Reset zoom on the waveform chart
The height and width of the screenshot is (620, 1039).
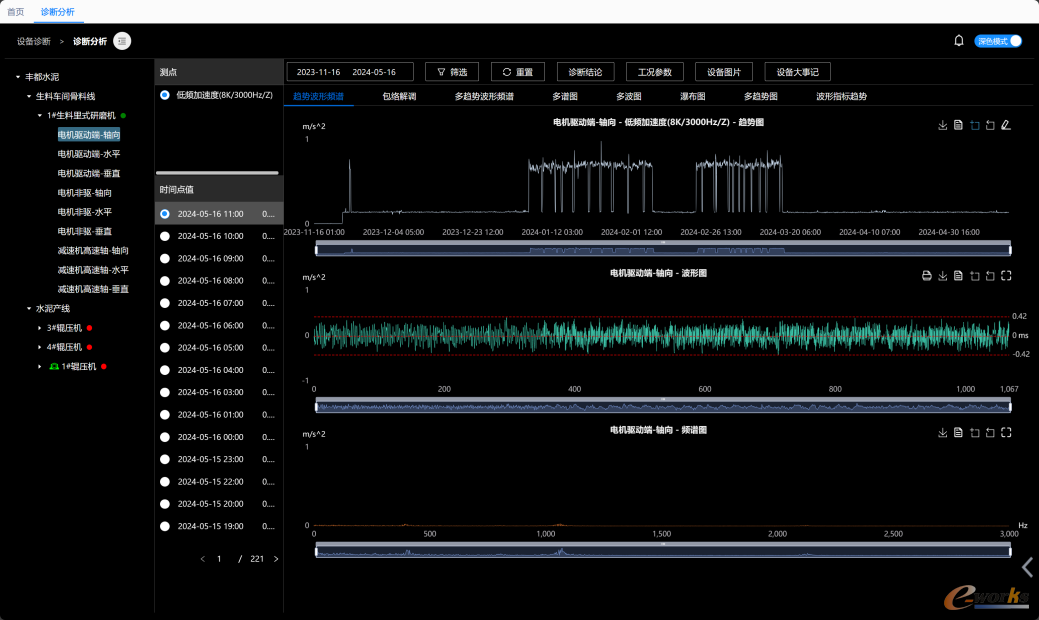[x=990, y=276]
